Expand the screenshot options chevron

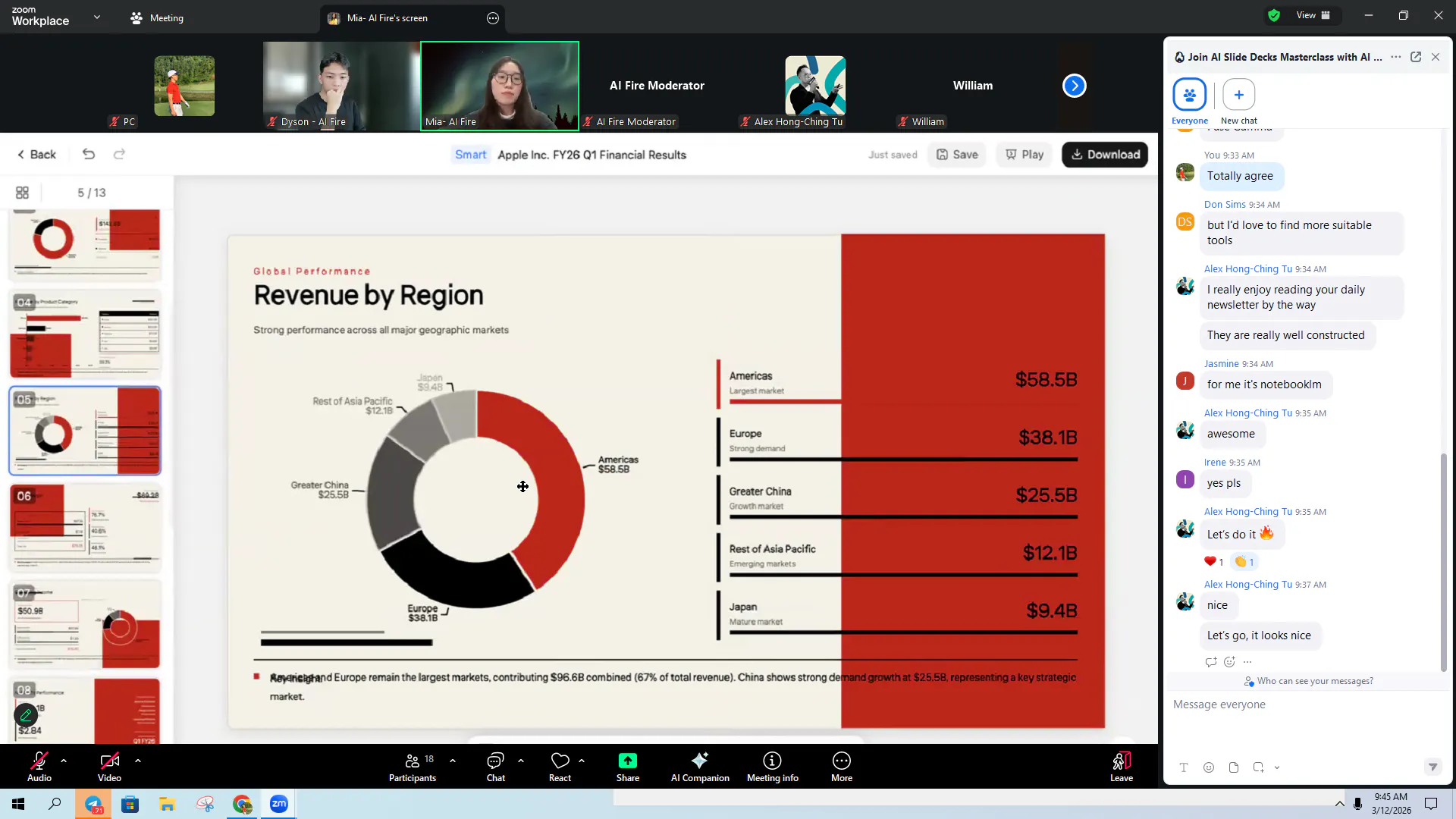point(1277,767)
